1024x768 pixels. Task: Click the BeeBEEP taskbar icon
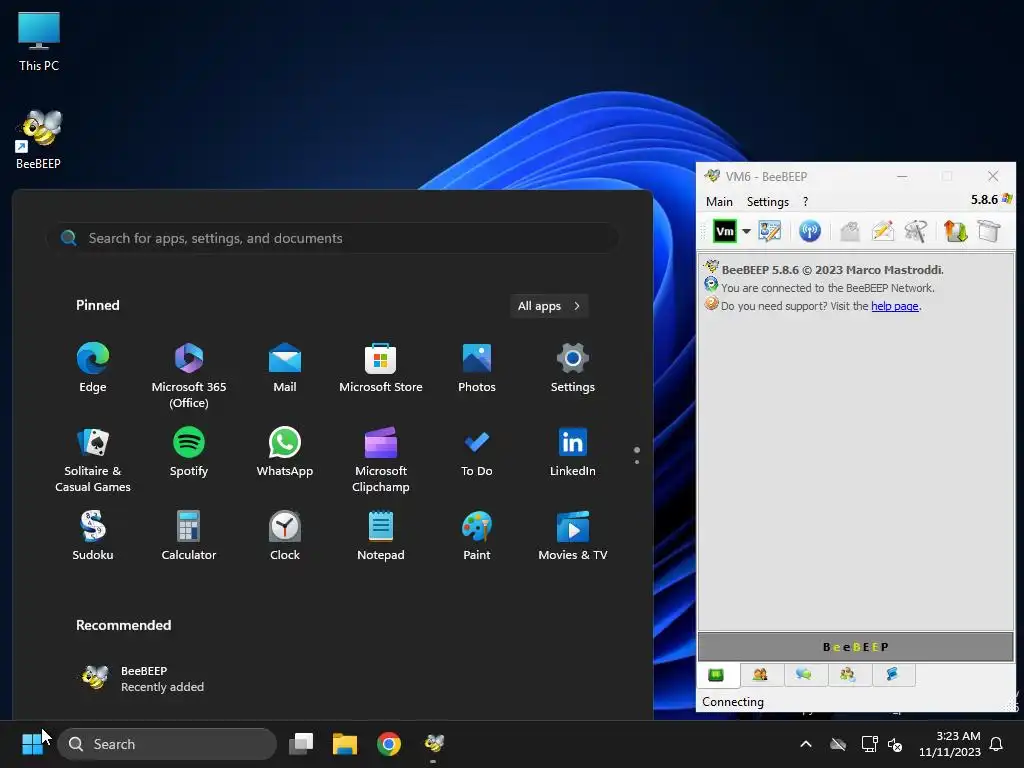coord(434,744)
